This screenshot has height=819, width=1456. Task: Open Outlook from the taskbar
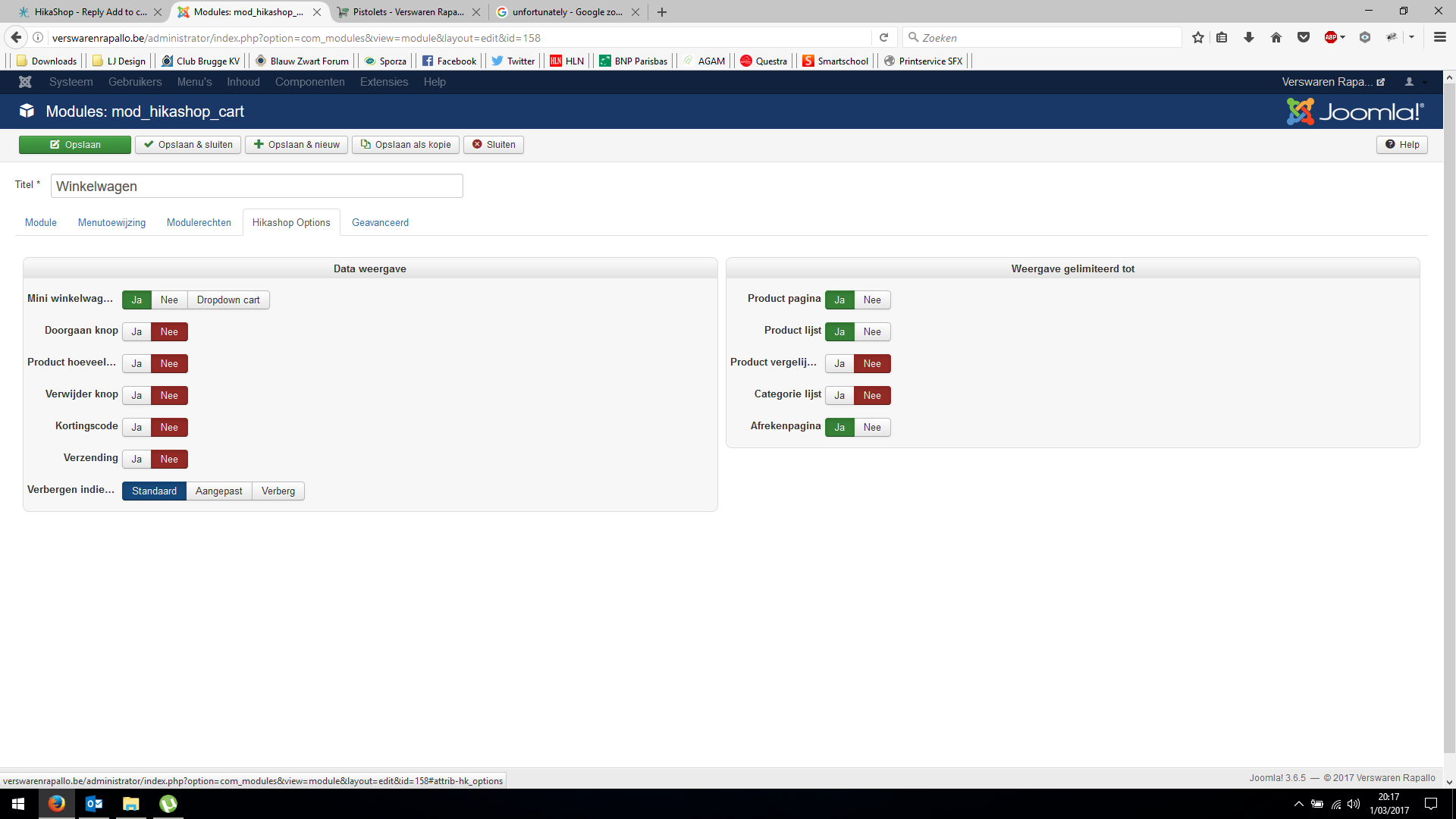pyautogui.click(x=94, y=804)
